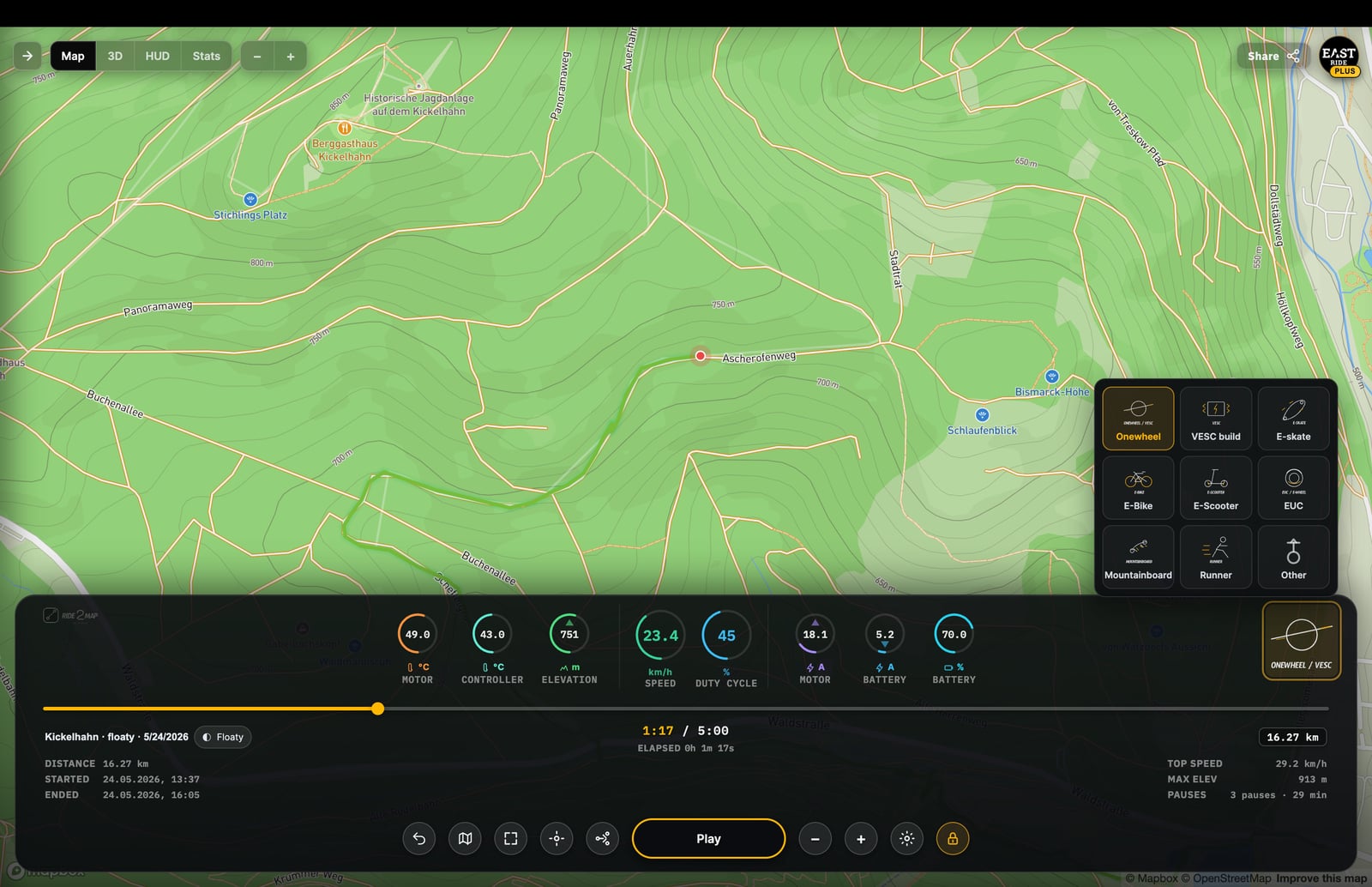Screen dimensions: 1372x887
Task: Toggle fullscreen frame icon
Action: pyautogui.click(x=511, y=839)
